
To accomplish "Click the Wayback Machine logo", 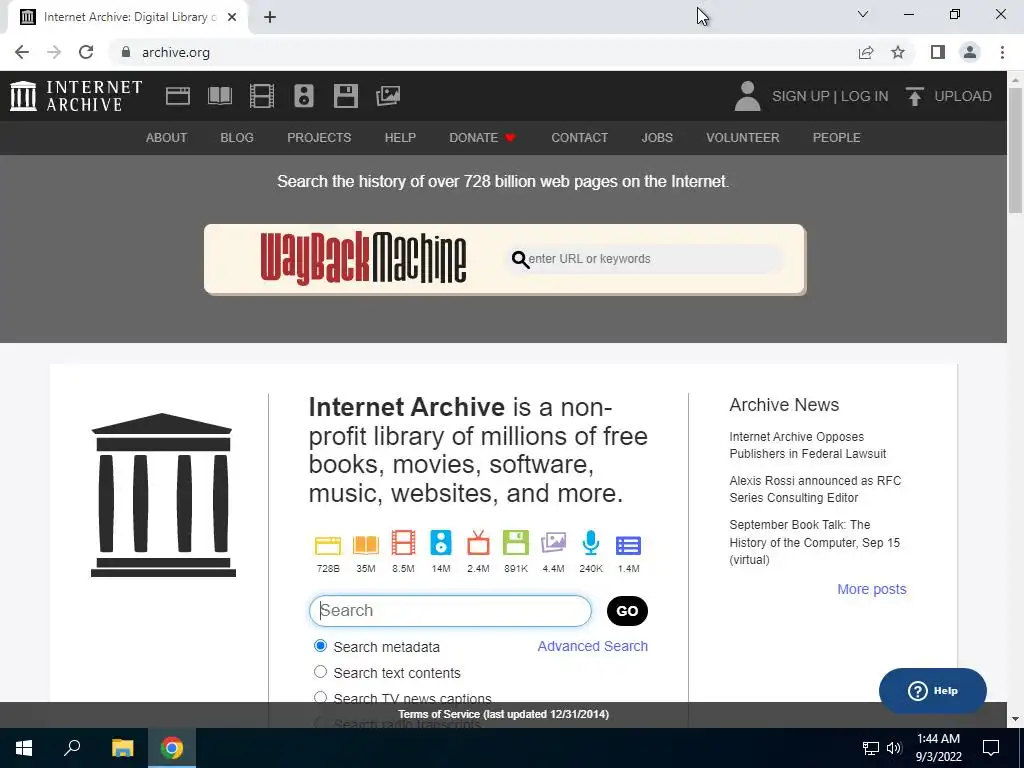I will coord(363,259).
